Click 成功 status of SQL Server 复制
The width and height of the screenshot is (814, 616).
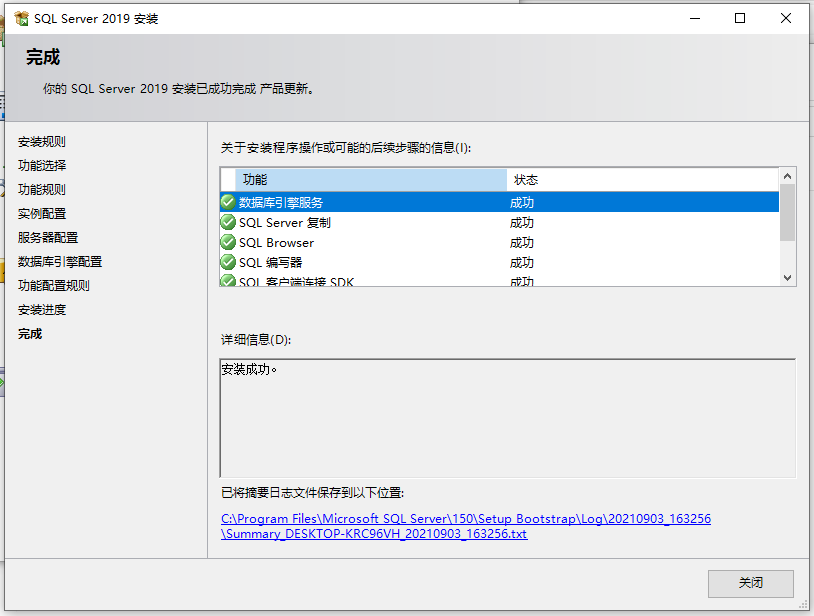522,223
